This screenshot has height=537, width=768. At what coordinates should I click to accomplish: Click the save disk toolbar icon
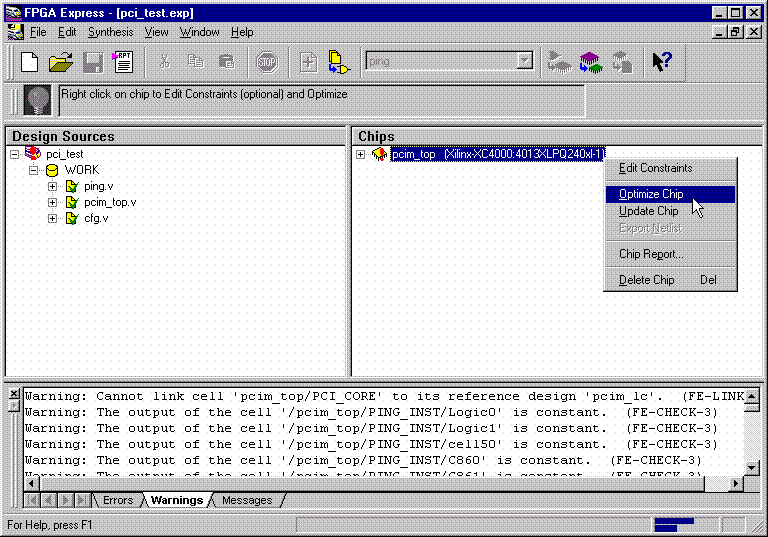[x=93, y=62]
